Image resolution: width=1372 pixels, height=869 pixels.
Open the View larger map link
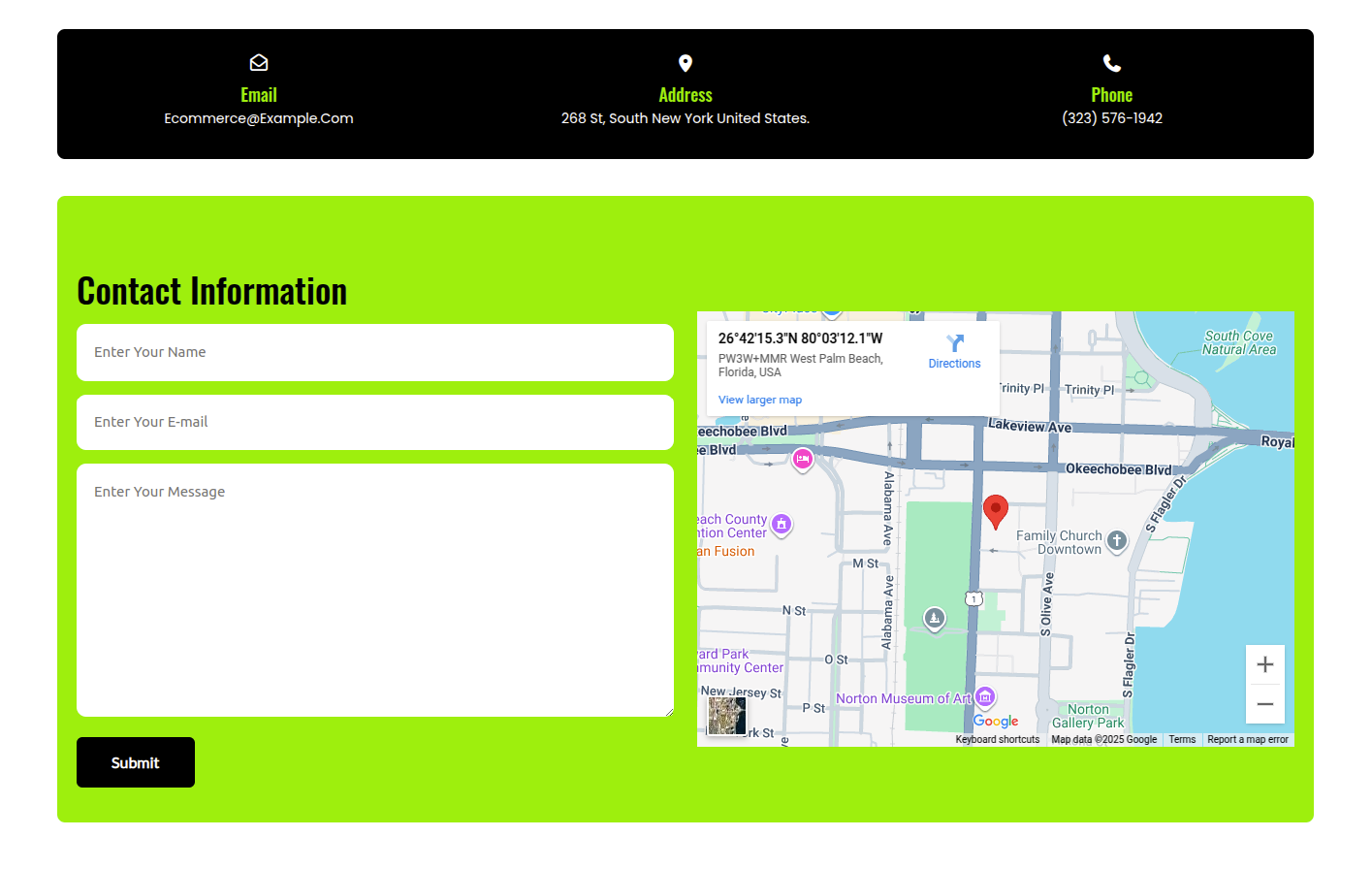(x=760, y=400)
